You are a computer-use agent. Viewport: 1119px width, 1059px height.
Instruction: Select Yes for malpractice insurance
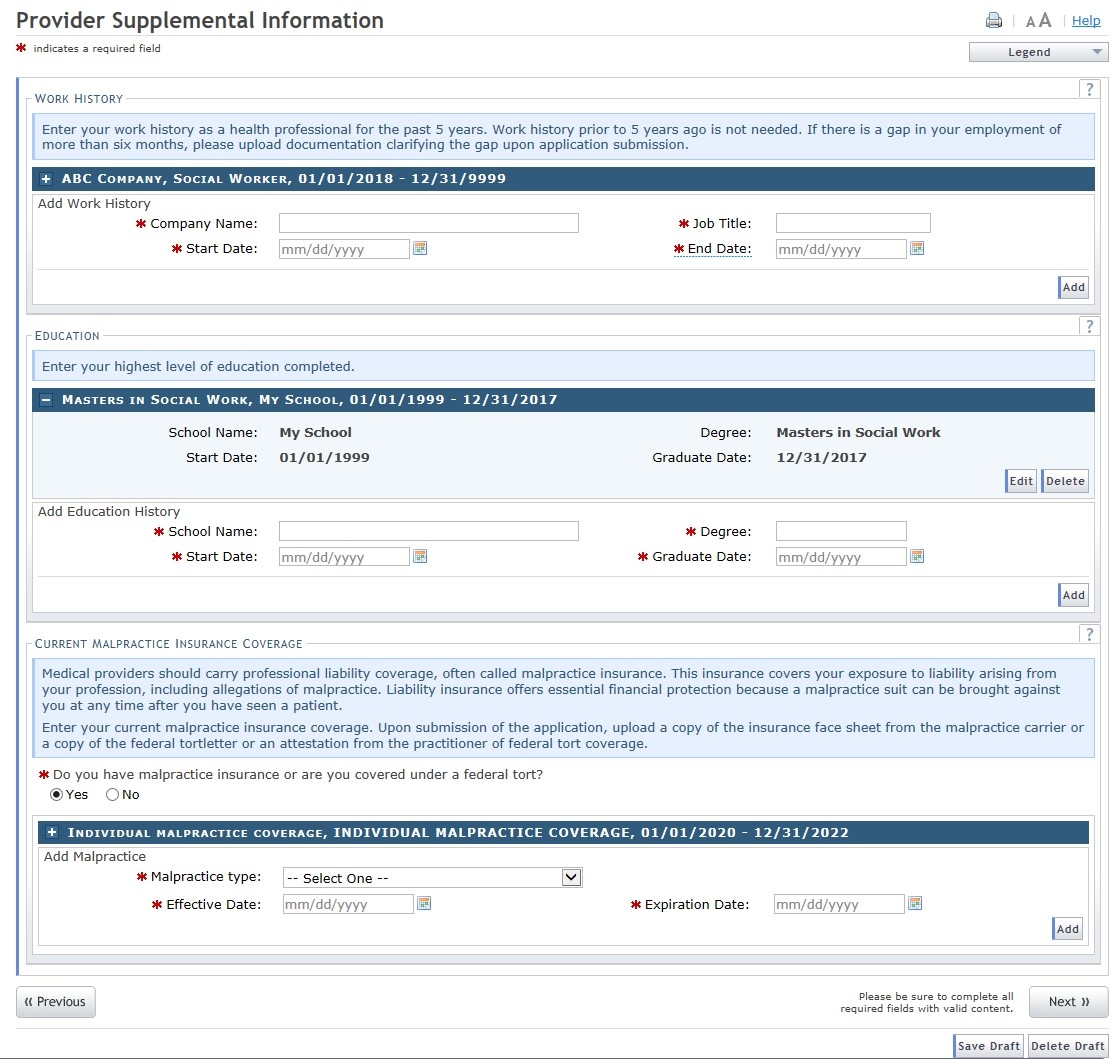coord(57,795)
